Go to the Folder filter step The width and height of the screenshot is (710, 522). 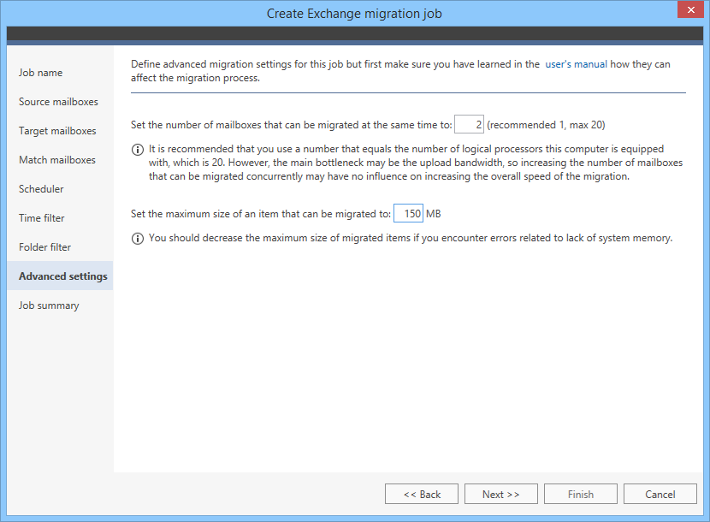[44, 247]
